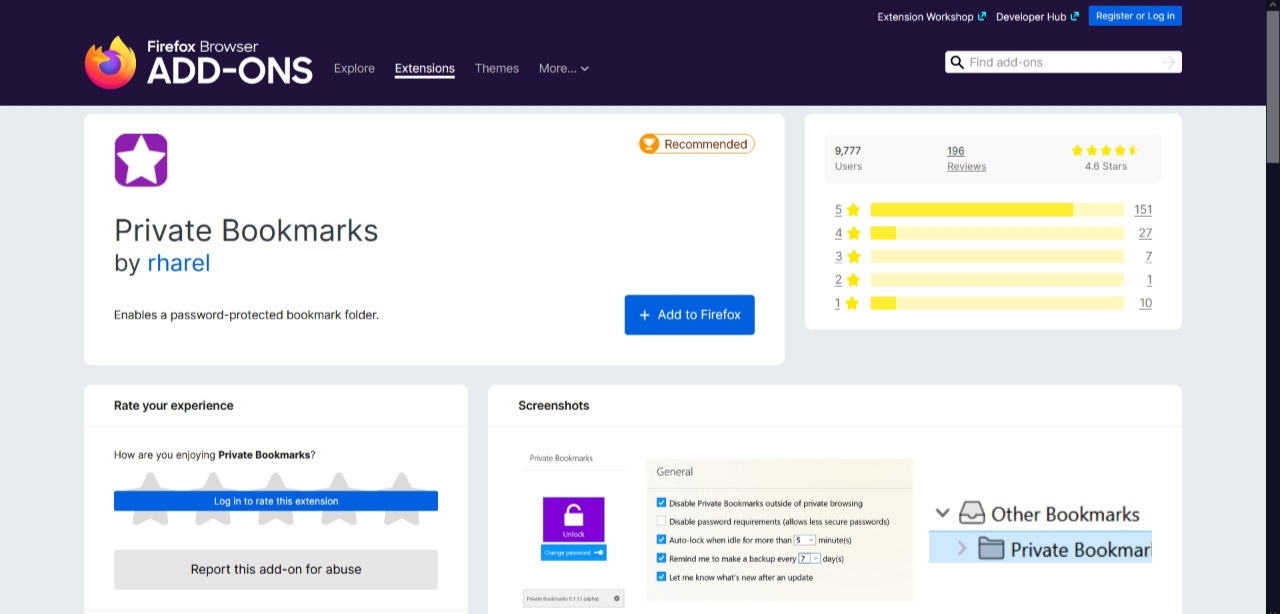Toggle Auto-lock when idle checkbox
The image size is (1280, 614).
tap(661, 540)
